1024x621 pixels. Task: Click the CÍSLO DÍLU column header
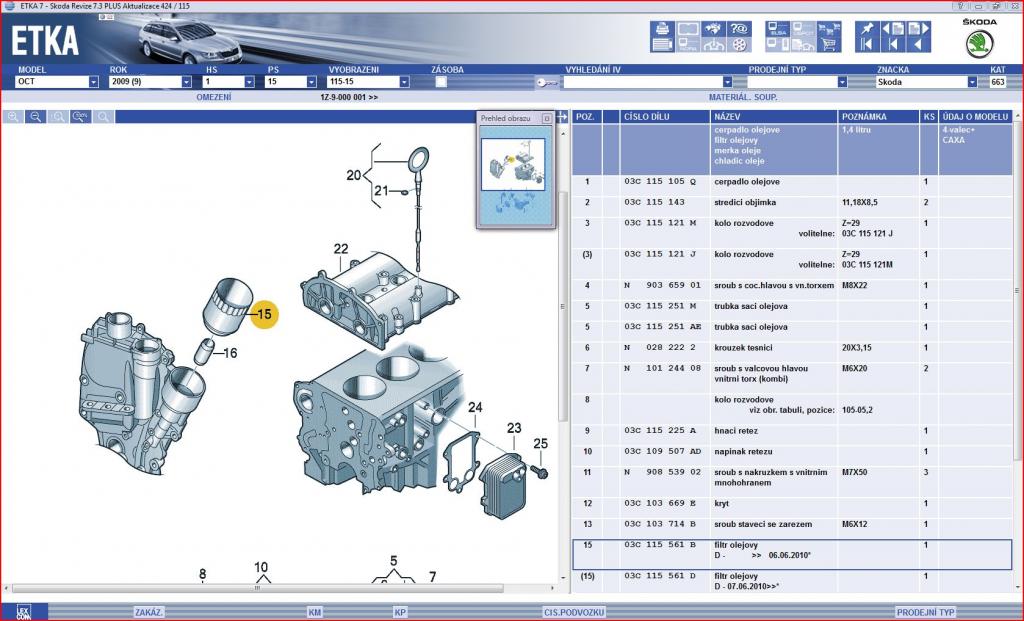[664, 117]
